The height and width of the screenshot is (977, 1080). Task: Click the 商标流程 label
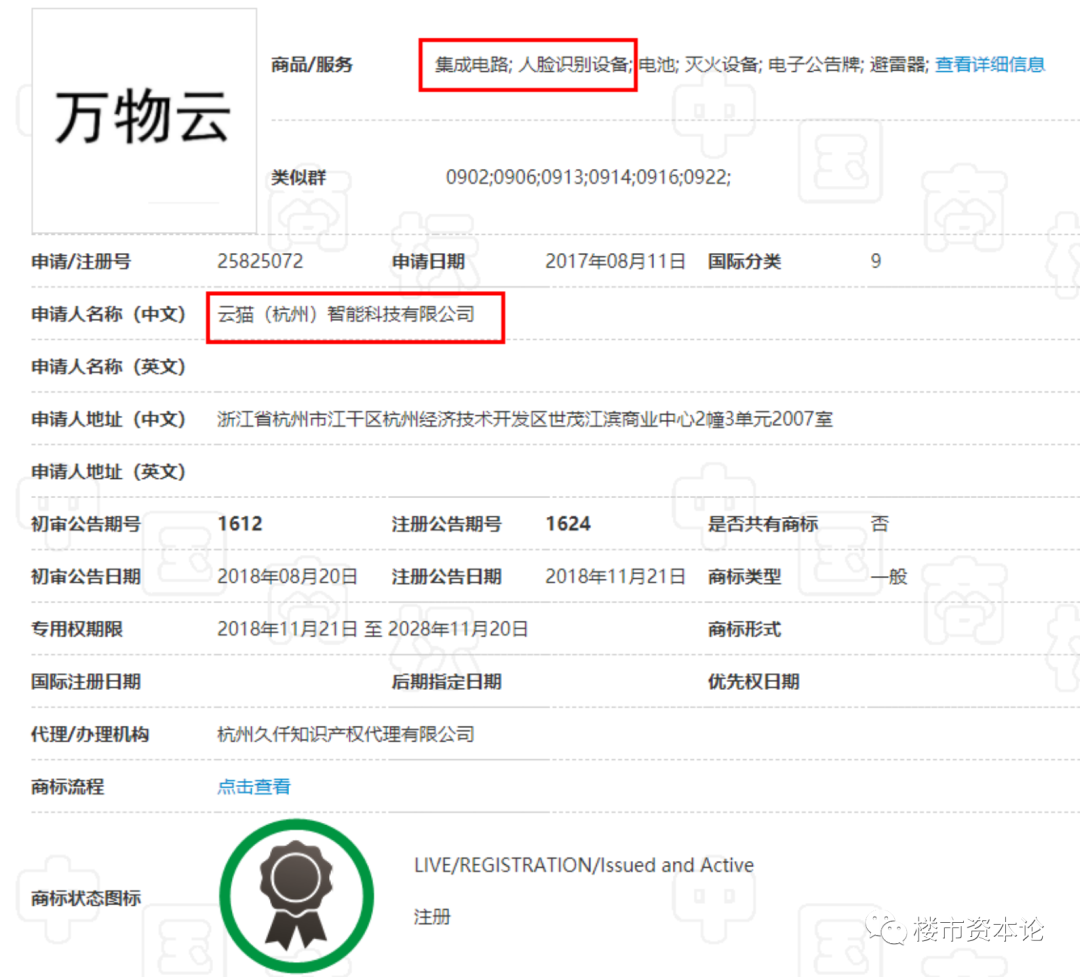pyautogui.click(x=68, y=786)
